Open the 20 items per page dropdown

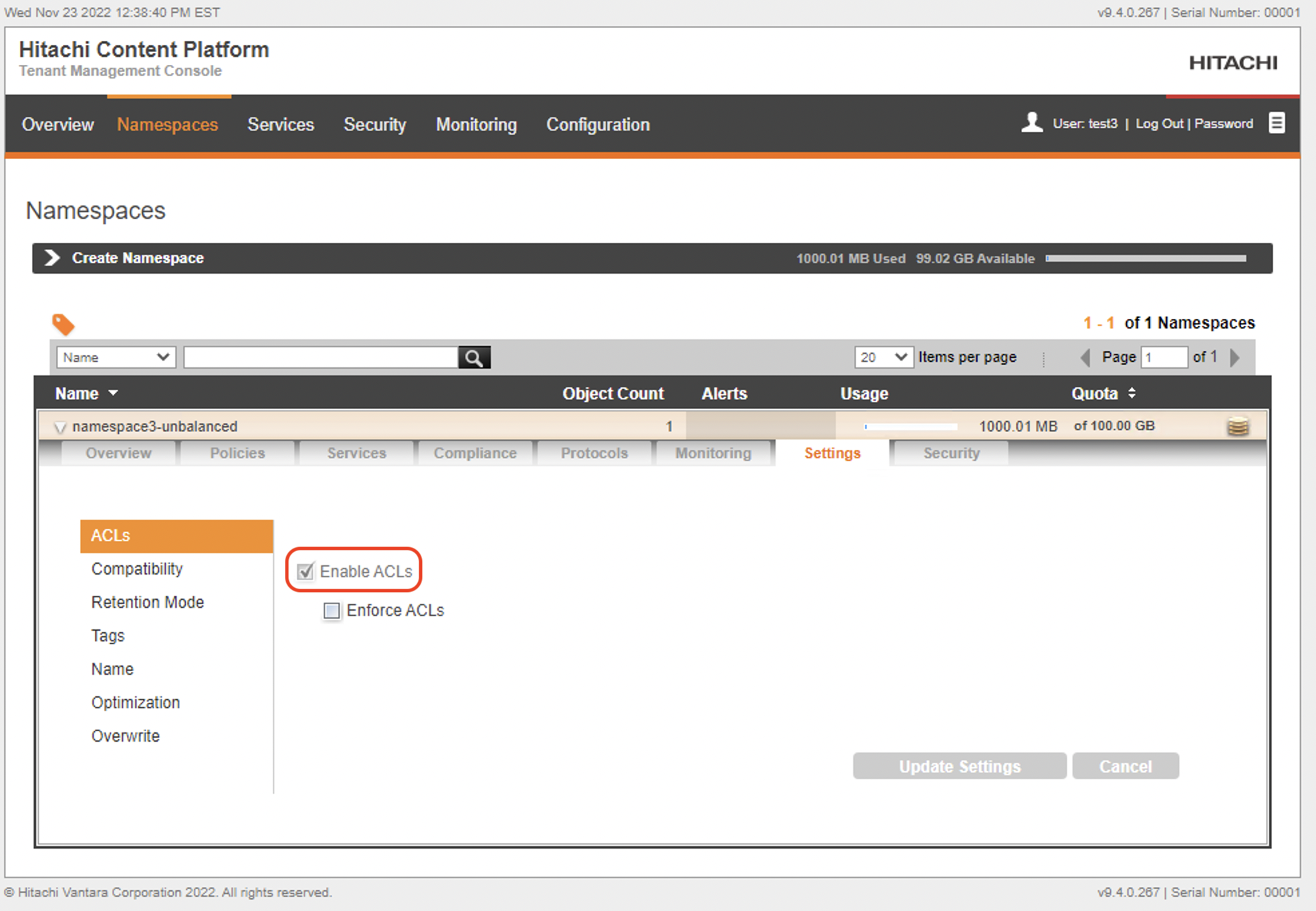tap(883, 357)
